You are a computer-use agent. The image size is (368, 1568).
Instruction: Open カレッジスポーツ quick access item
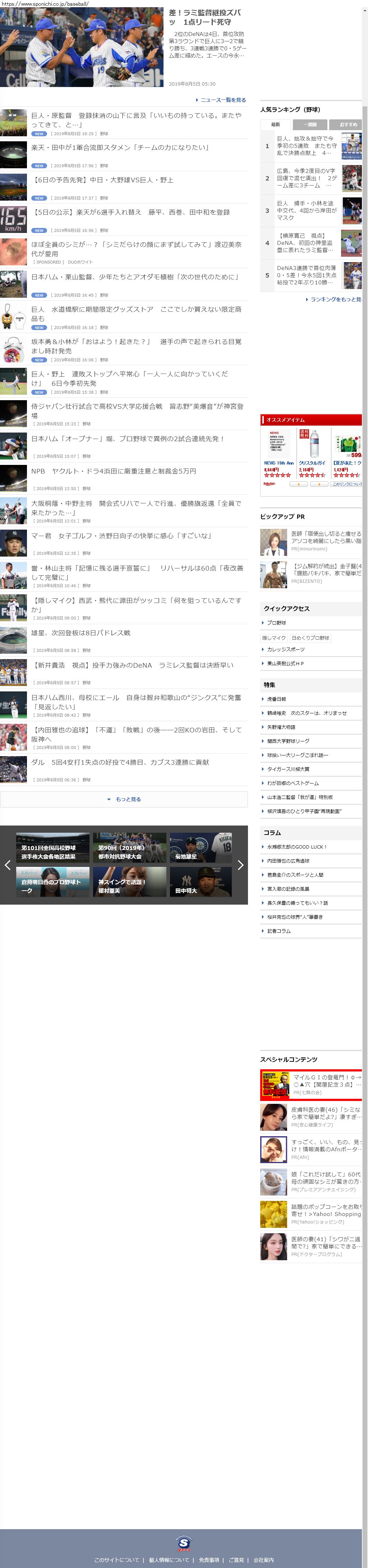click(x=286, y=649)
